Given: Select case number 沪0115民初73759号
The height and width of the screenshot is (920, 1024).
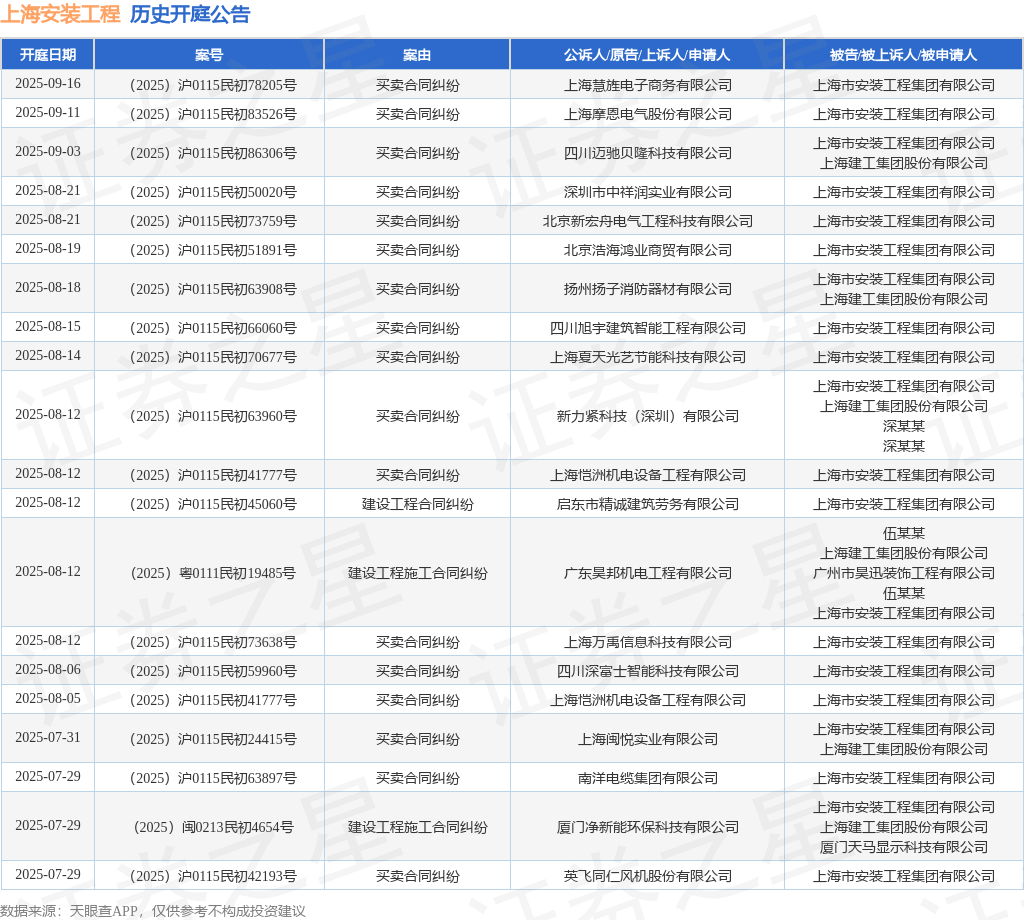Looking at the screenshot, I should click(213, 221).
